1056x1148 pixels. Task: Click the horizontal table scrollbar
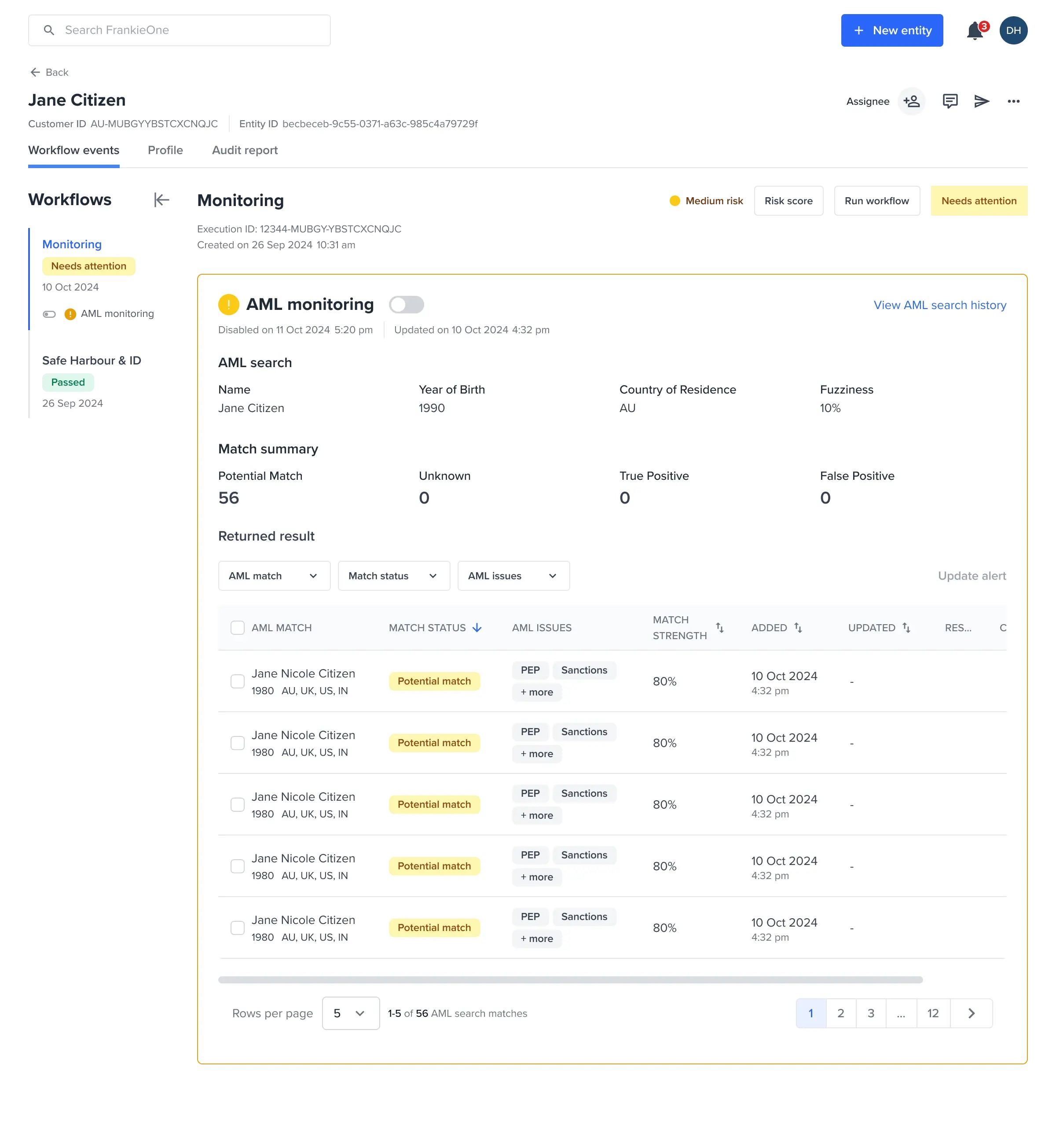(570, 980)
